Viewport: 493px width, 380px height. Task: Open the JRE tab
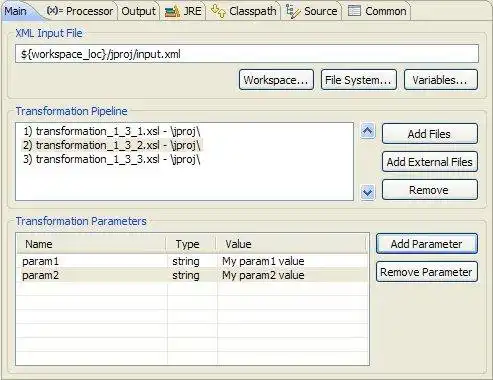tap(183, 11)
